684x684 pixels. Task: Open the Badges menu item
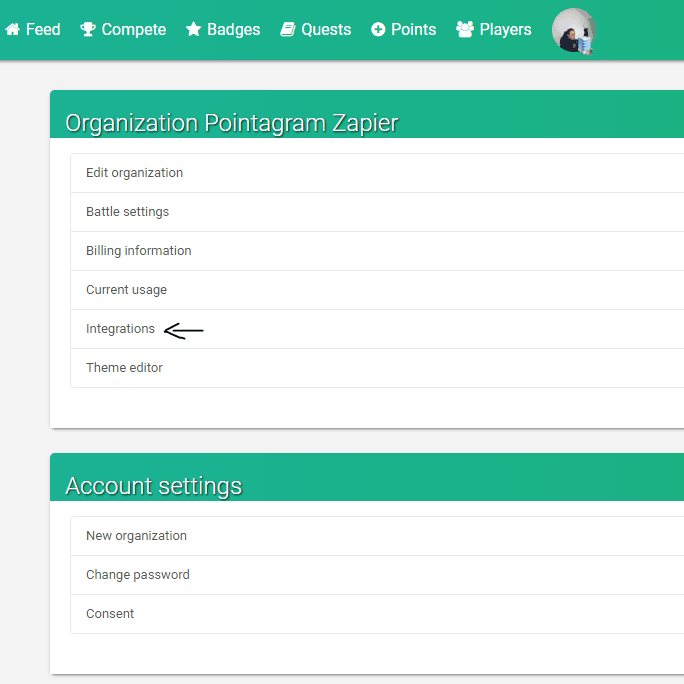click(223, 29)
